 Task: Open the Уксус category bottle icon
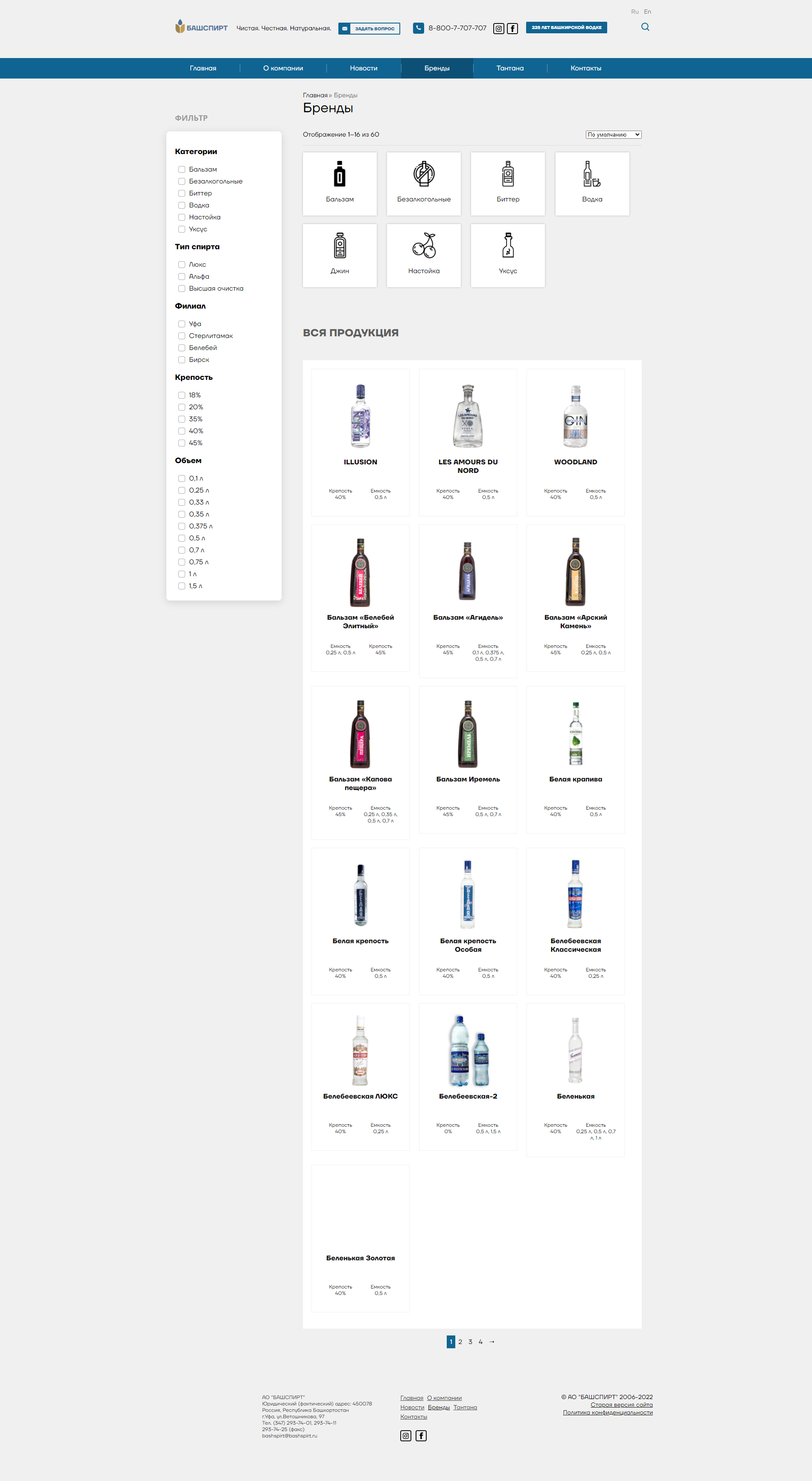508,245
